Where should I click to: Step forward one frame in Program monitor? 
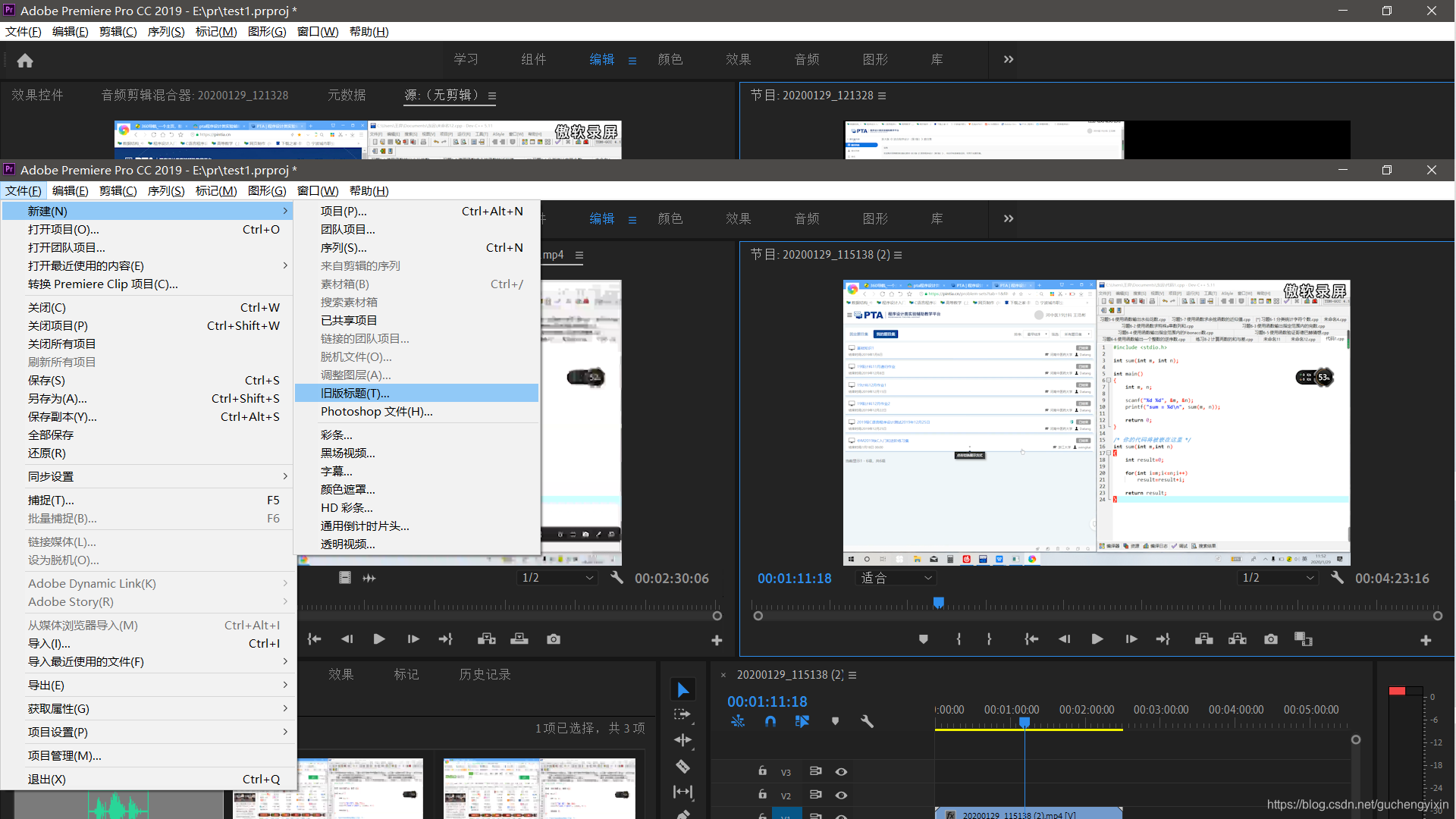pyautogui.click(x=1131, y=639)
